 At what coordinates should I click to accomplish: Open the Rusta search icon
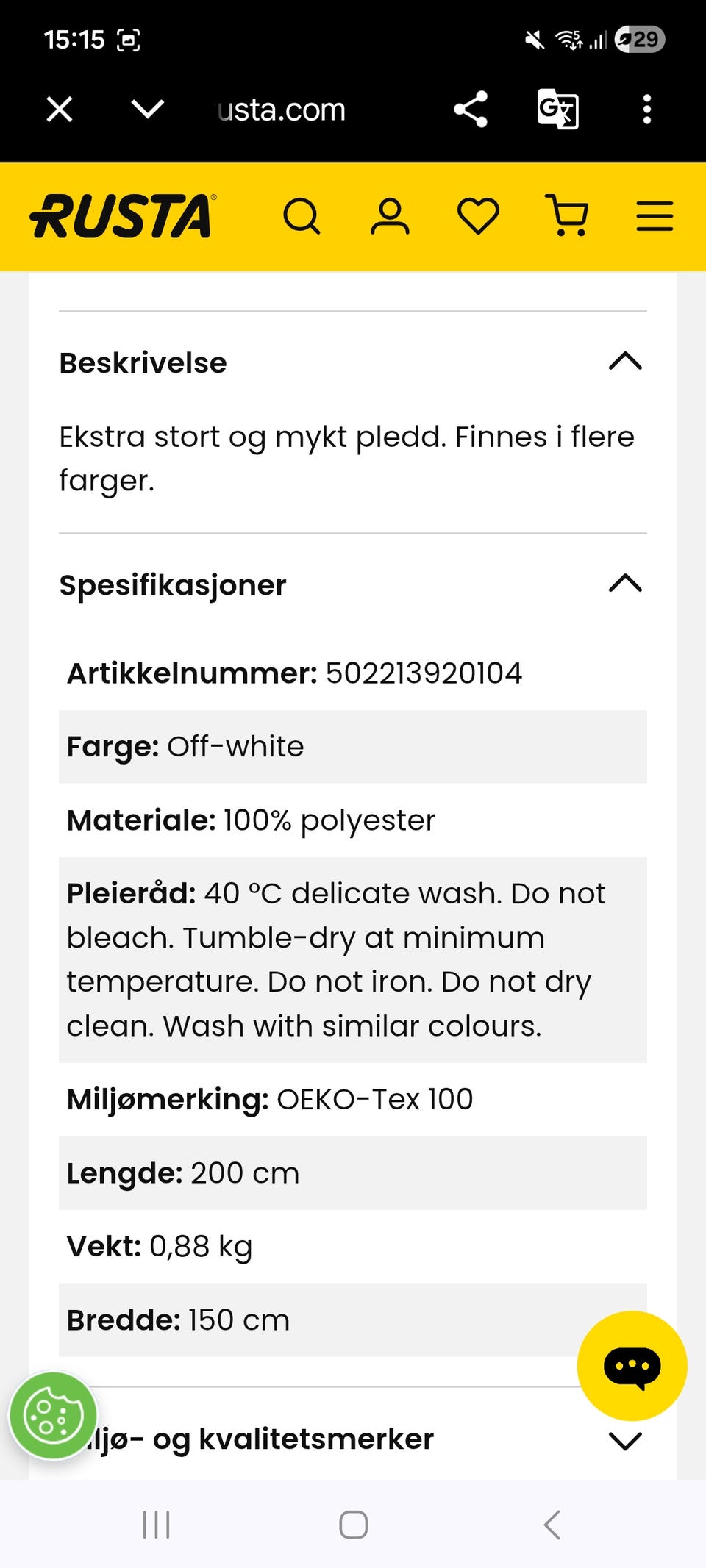pyautogui.click(x=302, y=217)
